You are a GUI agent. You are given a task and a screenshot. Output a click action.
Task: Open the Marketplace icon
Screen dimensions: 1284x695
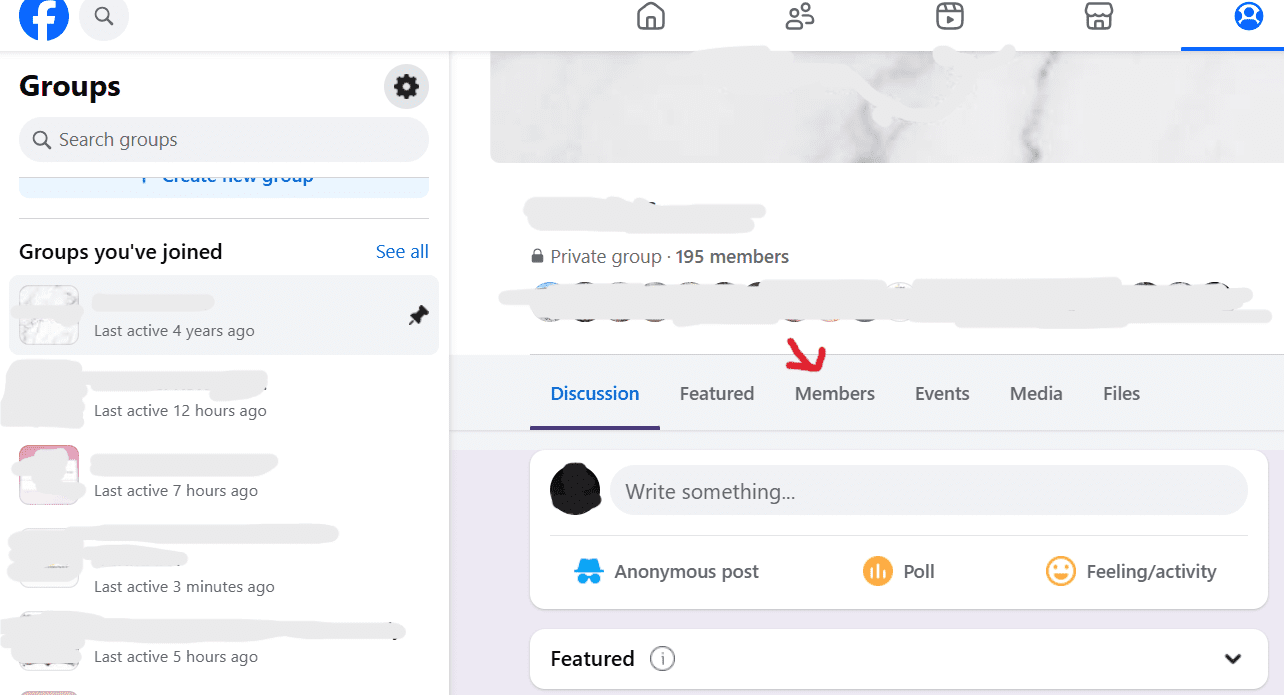point(1098,16)
